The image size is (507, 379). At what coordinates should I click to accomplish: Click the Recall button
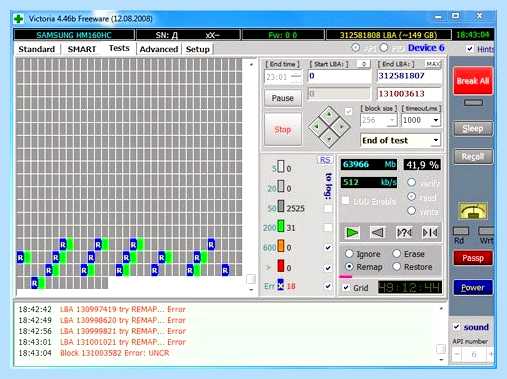click(473, 156)
